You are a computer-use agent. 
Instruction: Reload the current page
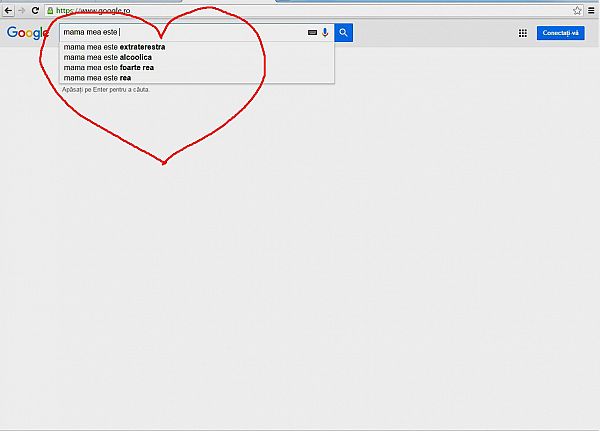35,10
